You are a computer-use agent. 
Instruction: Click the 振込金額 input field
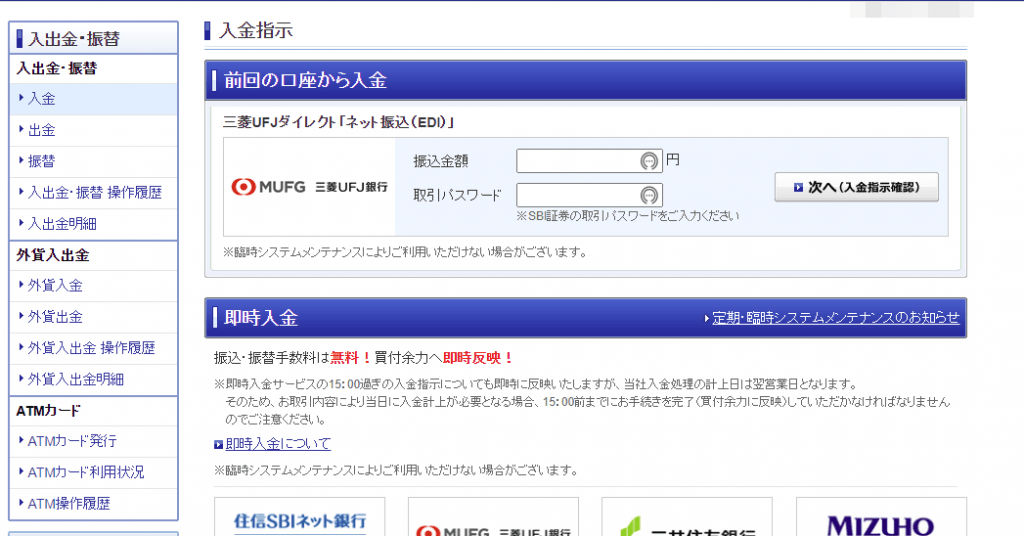click(x=589, y=161)
